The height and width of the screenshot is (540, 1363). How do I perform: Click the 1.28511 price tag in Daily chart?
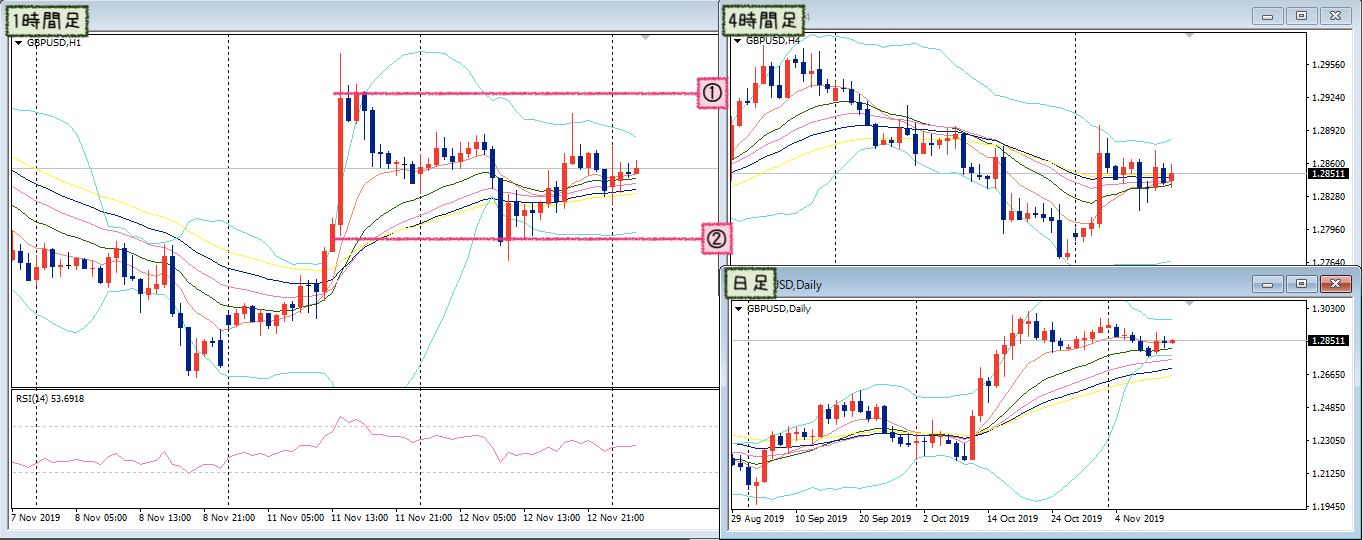pos(1328,341)
